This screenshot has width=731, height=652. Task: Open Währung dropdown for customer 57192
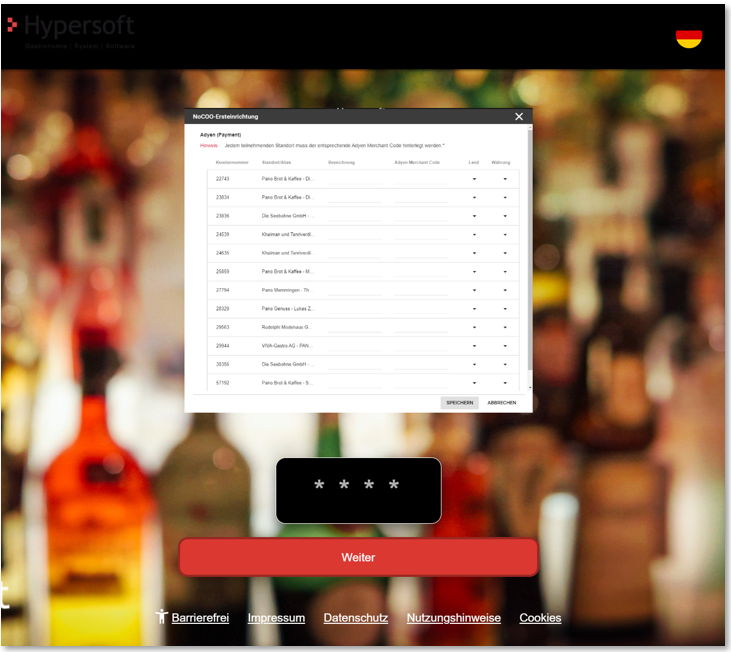[505, 383]
